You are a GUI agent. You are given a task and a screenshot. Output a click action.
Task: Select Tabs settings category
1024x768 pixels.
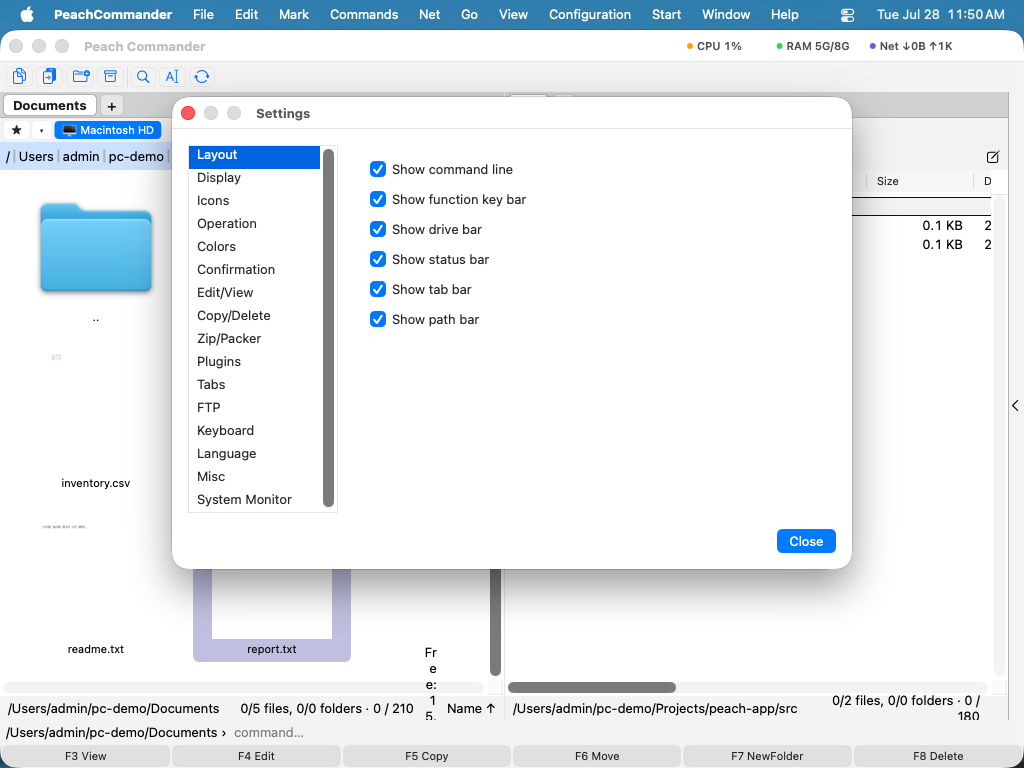coord(255,384)
